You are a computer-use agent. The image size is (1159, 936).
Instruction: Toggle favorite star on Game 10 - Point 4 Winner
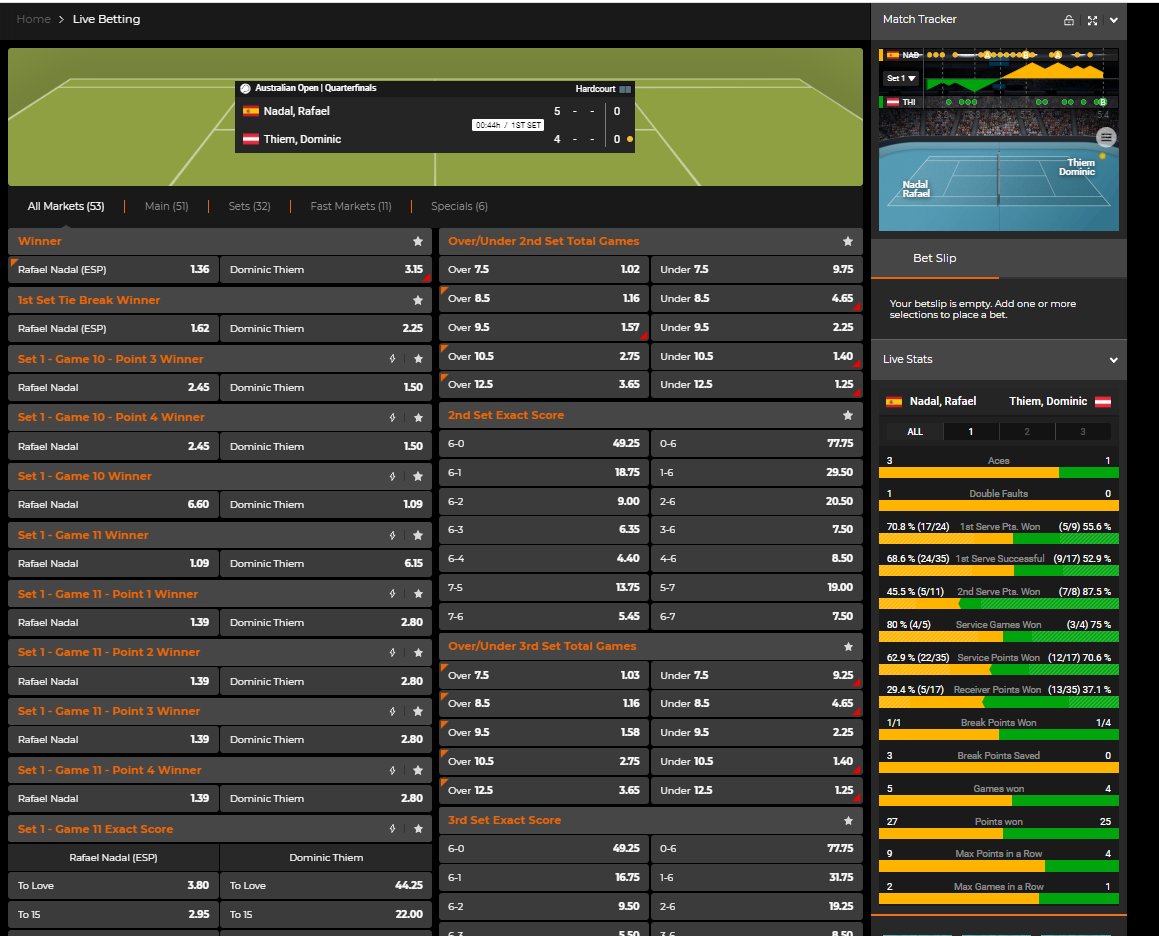418,417
